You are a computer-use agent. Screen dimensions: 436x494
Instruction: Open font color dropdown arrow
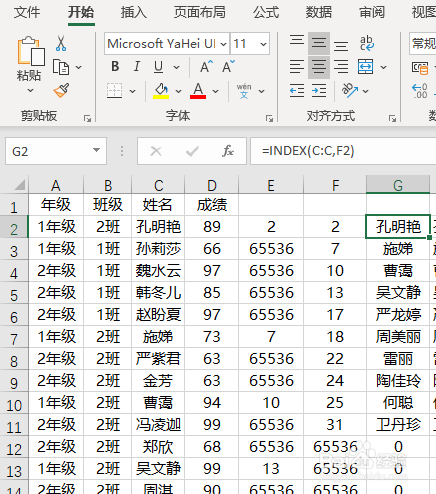click(x=216, y=91)
